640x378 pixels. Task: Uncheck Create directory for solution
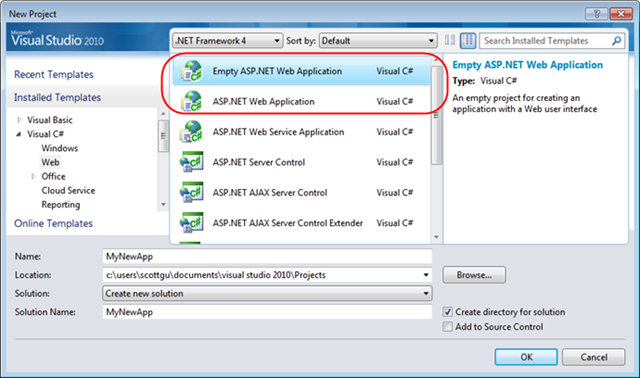tap(448, 312)
